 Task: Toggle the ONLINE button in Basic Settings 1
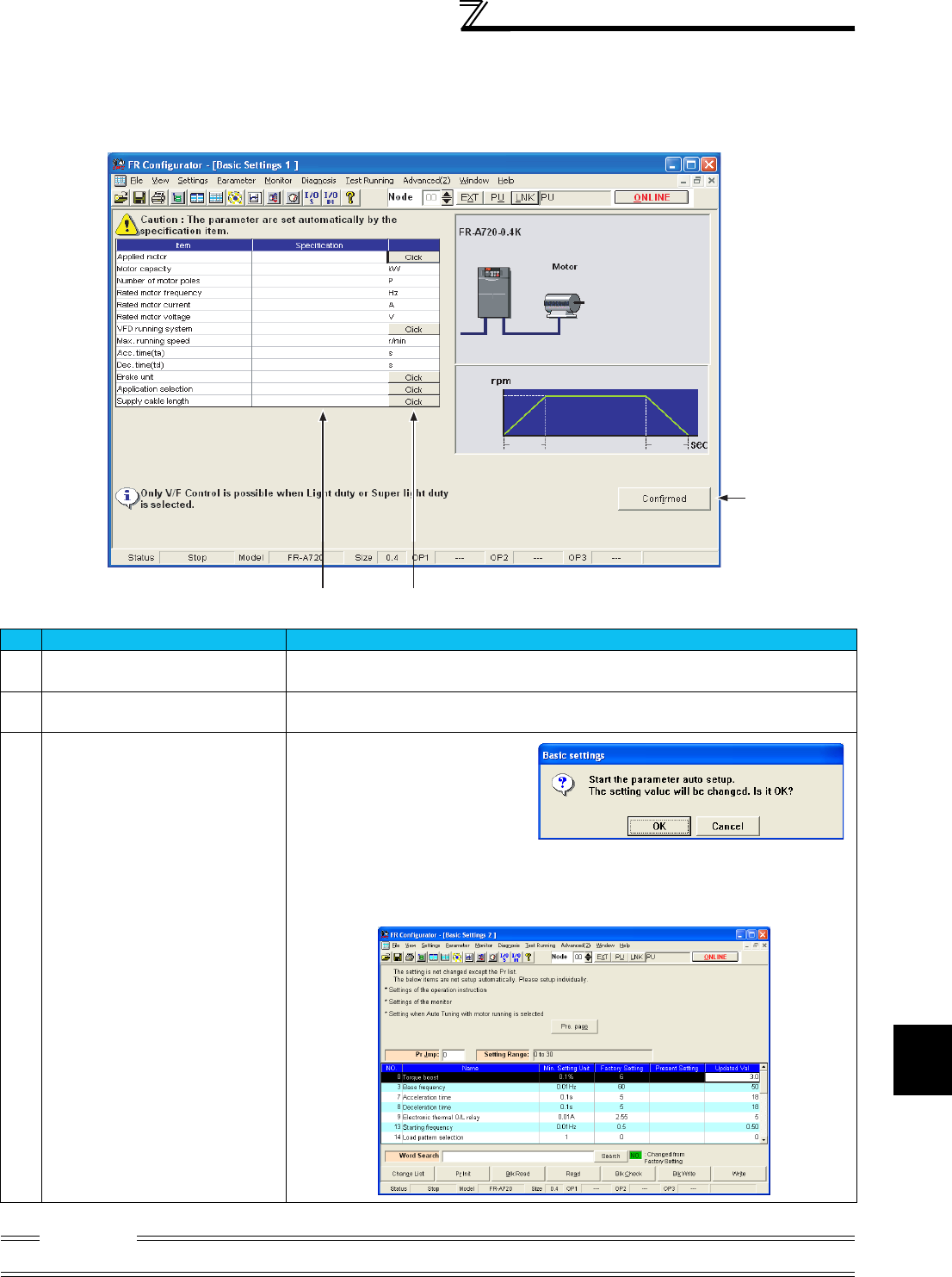point(652,197)
